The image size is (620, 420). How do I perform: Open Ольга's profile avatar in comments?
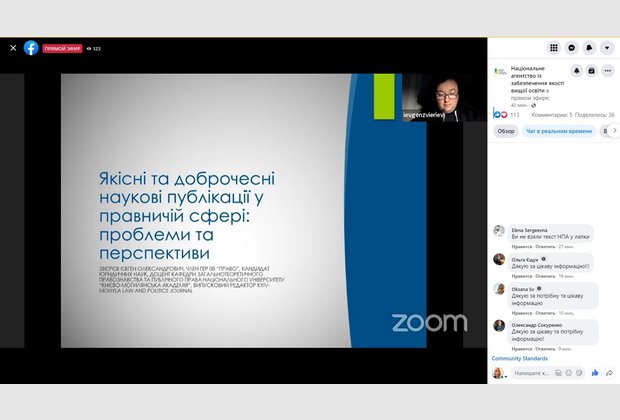coord(499,259)
